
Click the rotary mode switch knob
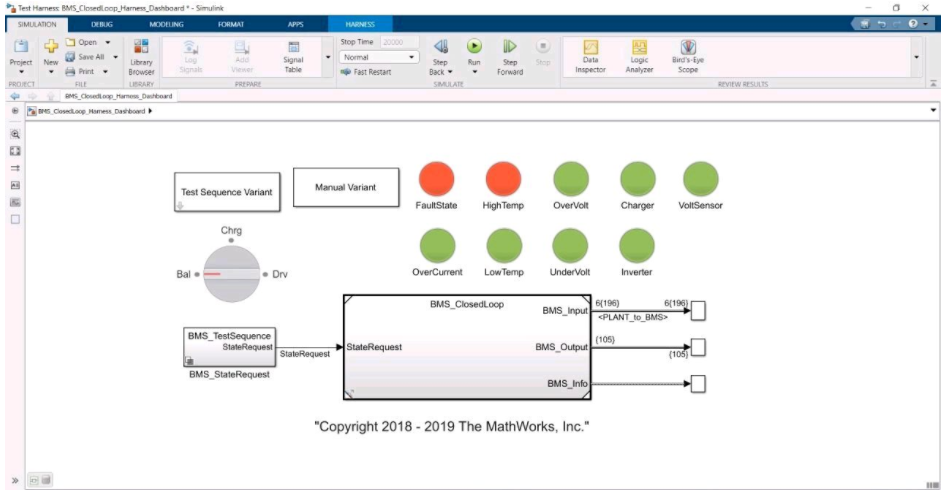230,273
